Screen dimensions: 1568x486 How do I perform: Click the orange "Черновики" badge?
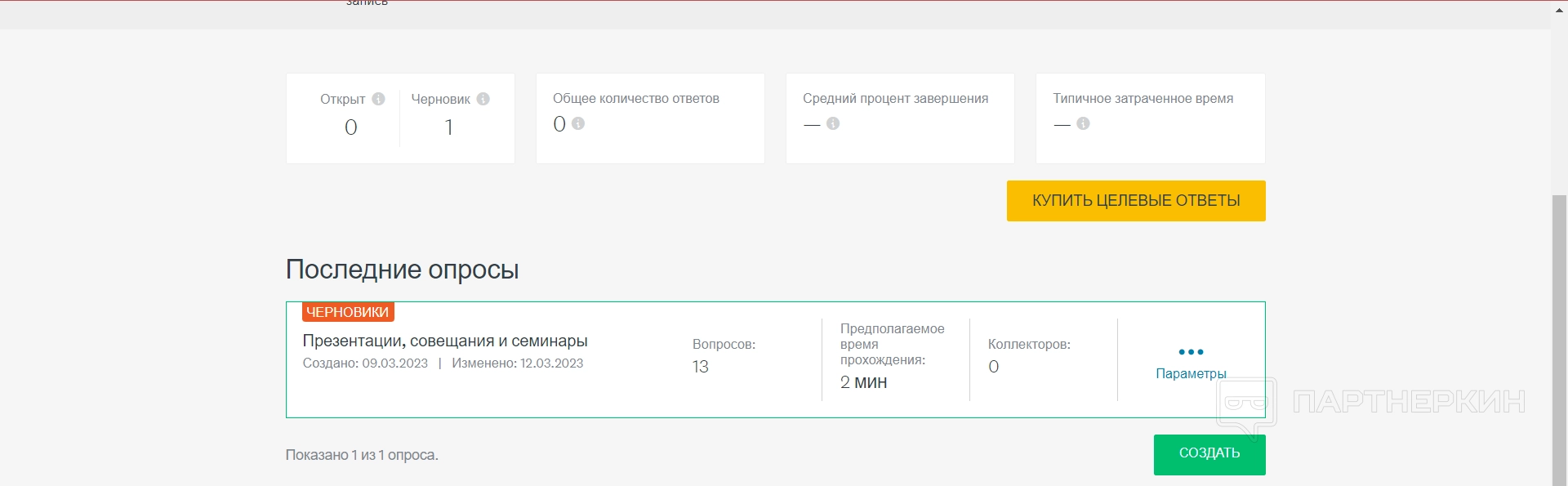348,312
